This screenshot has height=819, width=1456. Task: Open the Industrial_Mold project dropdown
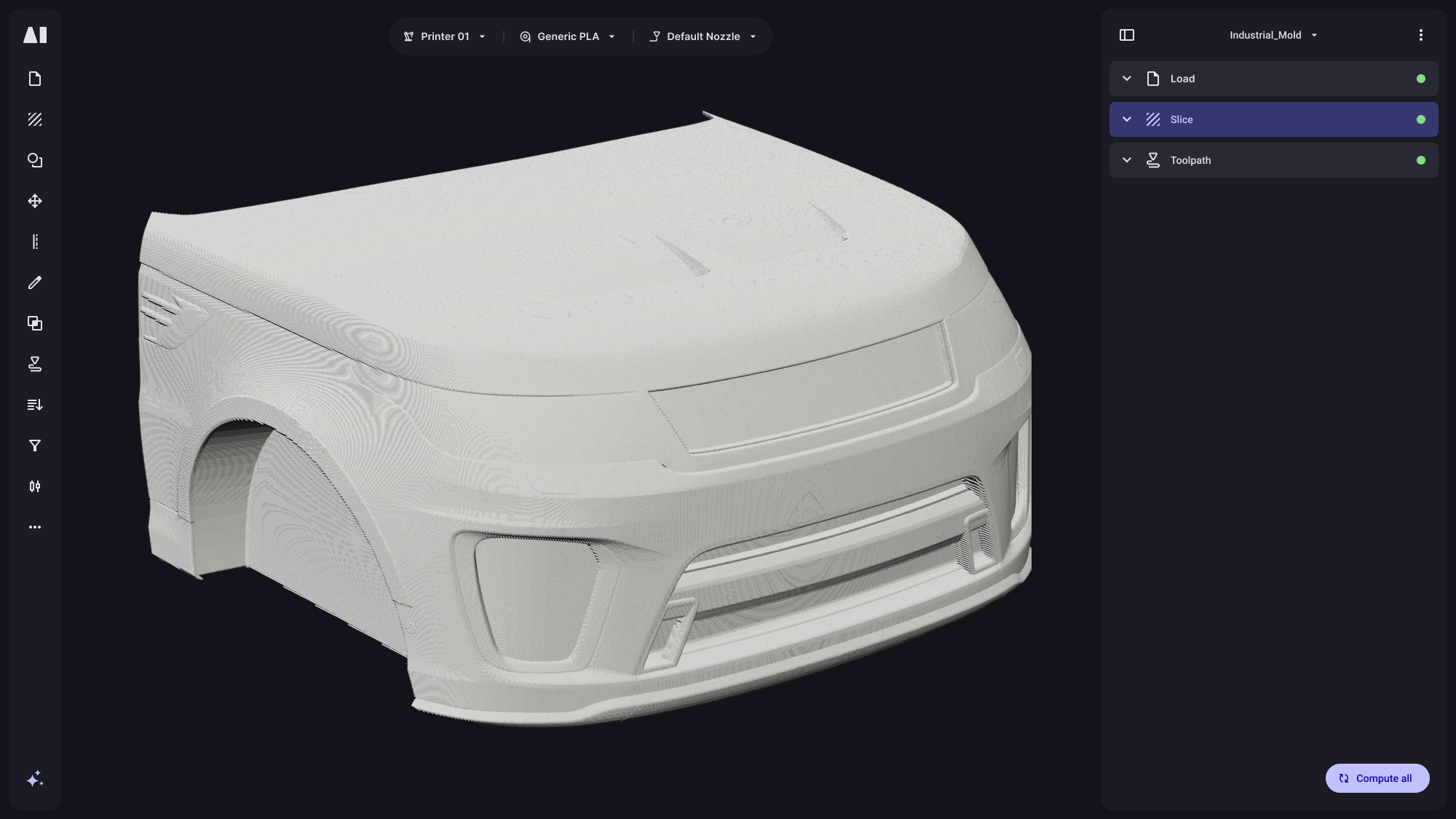pyautogui.click(x=1273, y=35)
